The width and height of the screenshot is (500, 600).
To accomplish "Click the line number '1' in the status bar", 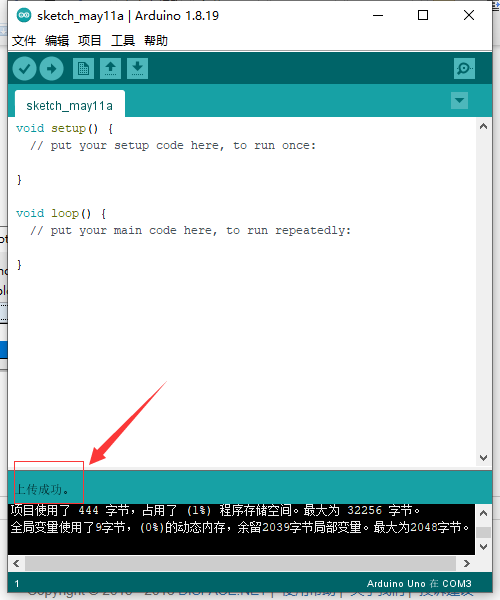I will pos(17,584).
